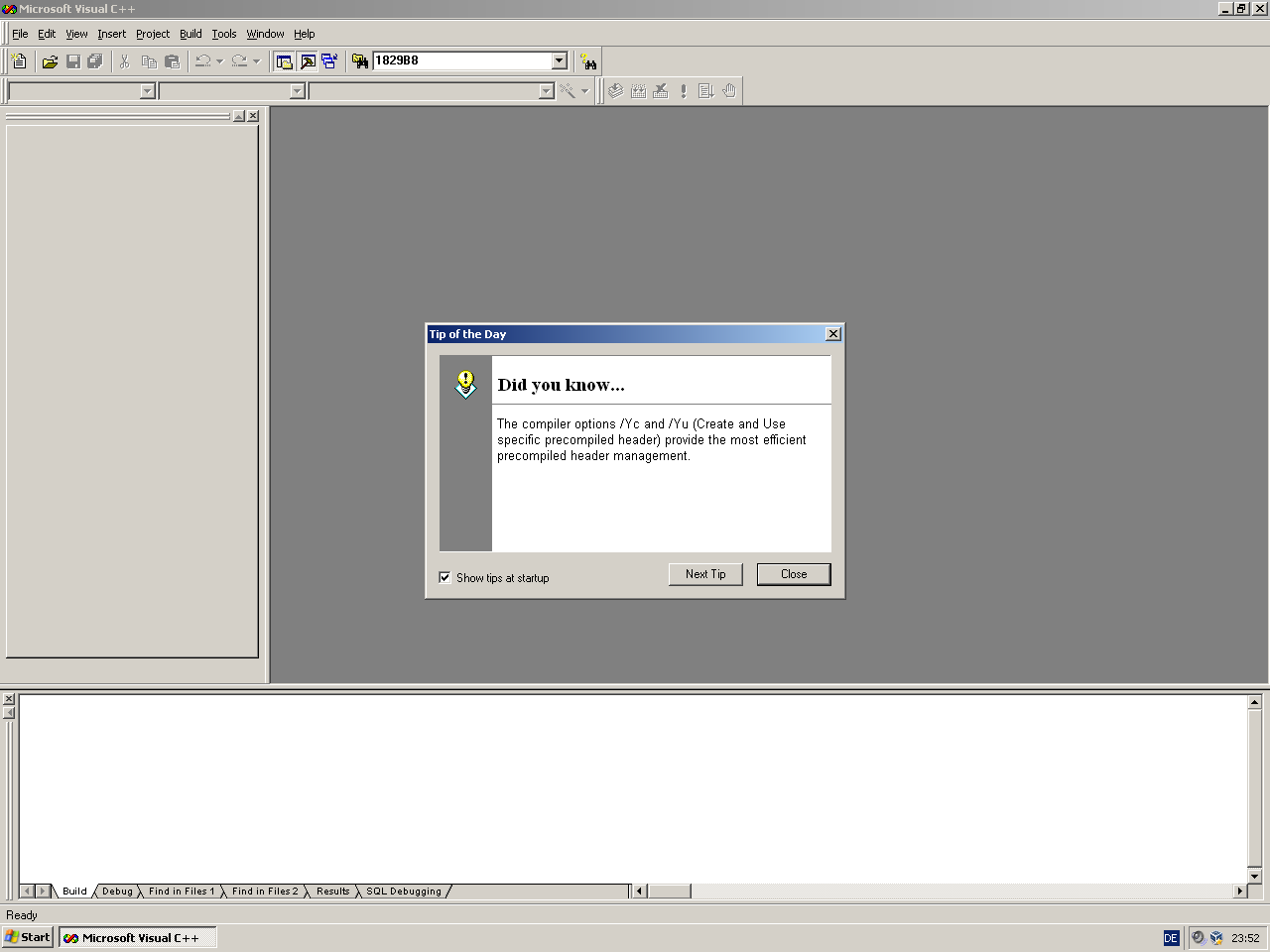Click the New Text File icon
The width and height of the screenshot is (1270, 952).
pyautogui.click(x=19, y=61)
